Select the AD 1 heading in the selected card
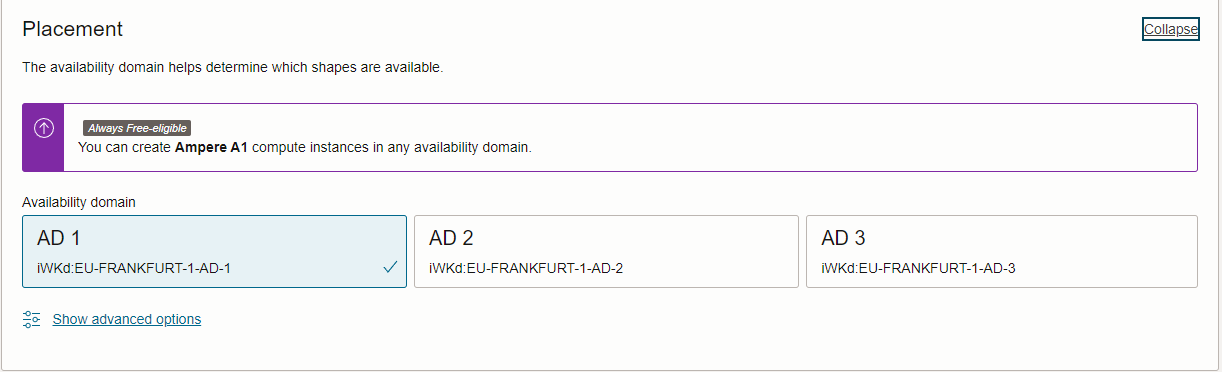 59,238
